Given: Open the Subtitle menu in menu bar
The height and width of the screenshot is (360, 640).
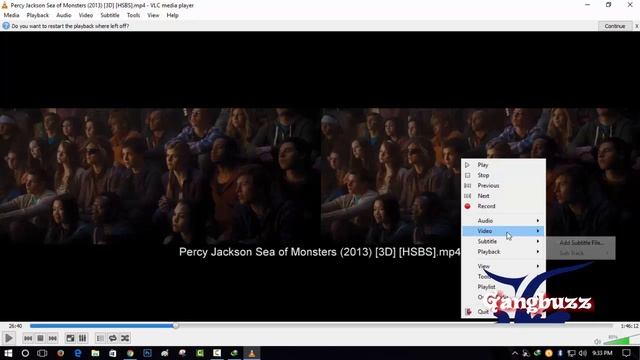Looking at the screenshot, I should (110, 15).
